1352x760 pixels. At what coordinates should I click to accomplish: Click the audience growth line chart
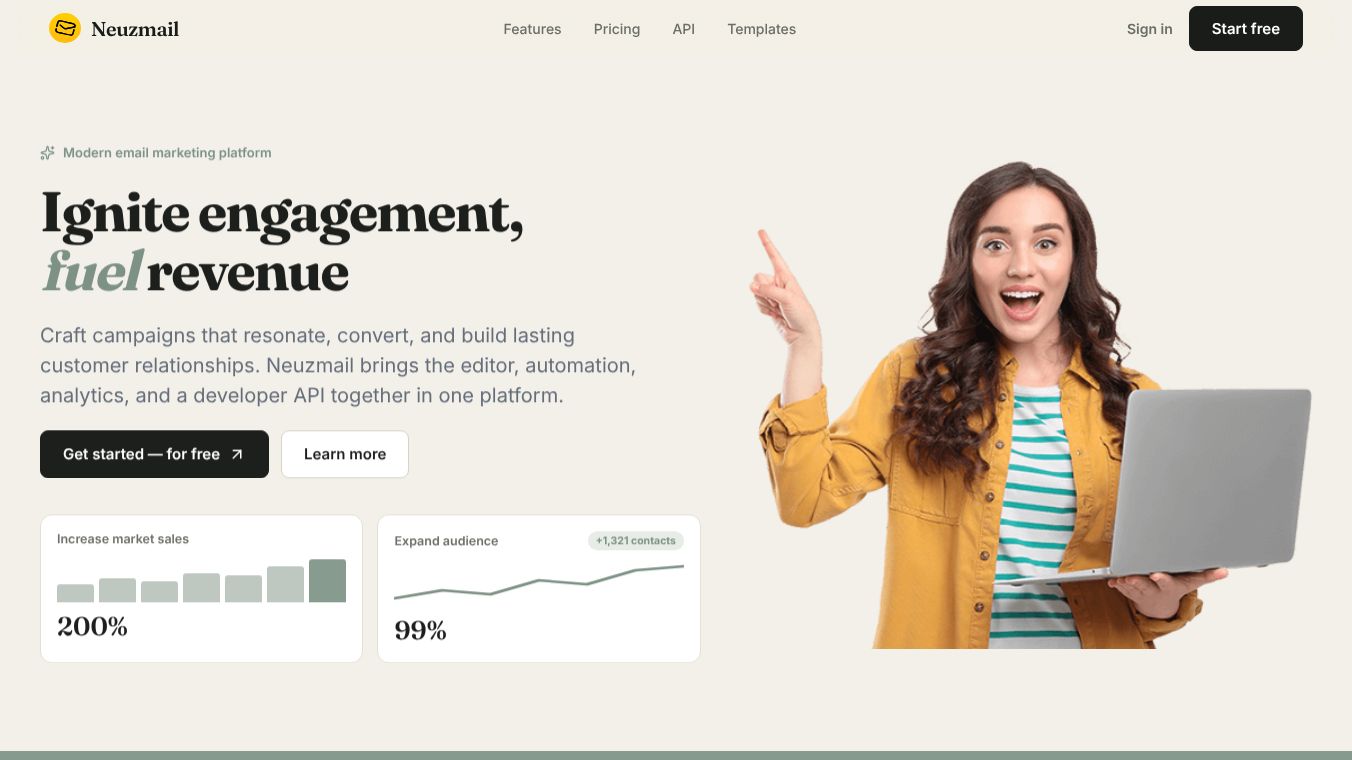point(539,582)
